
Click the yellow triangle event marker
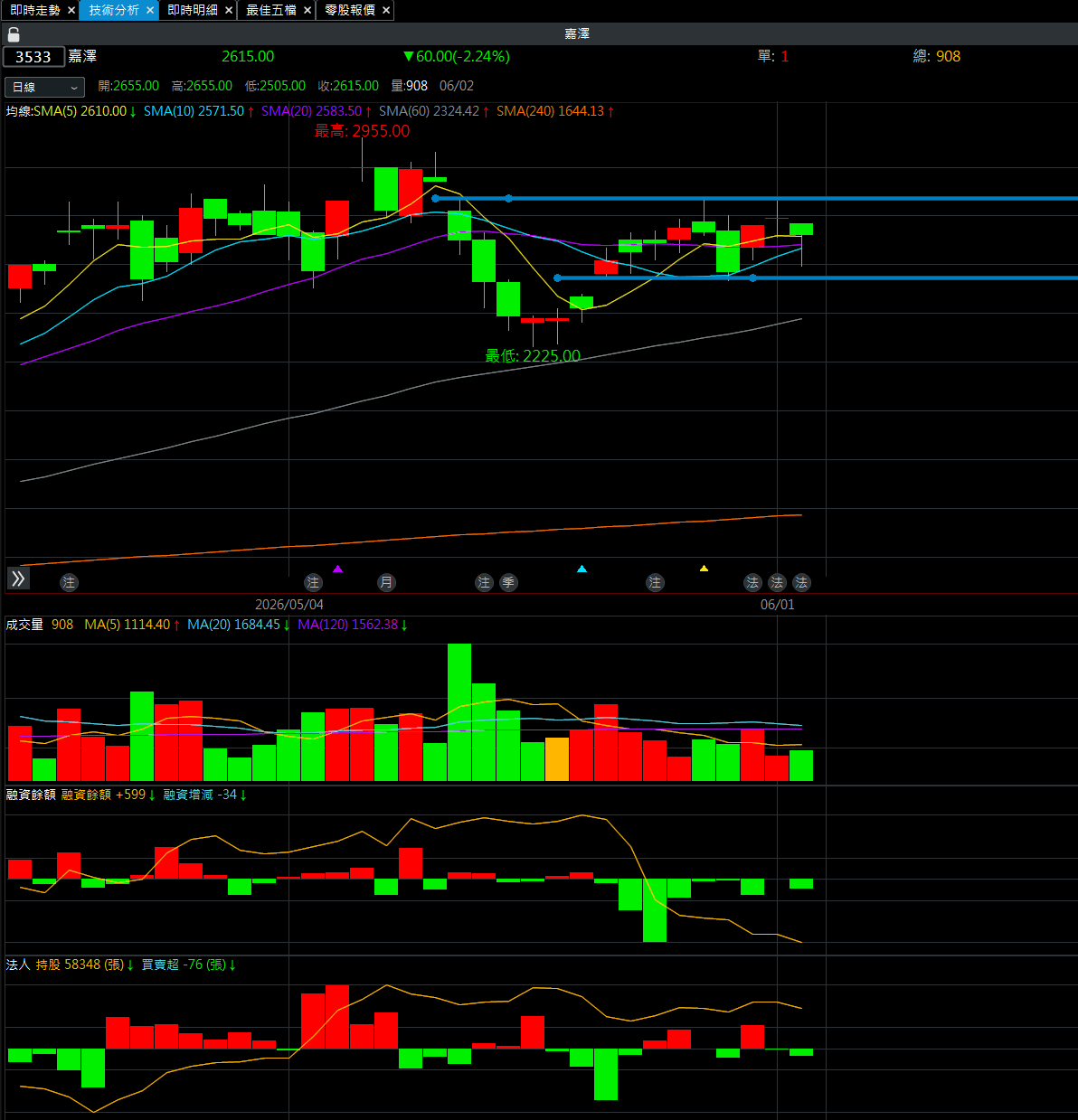[704, 569]
